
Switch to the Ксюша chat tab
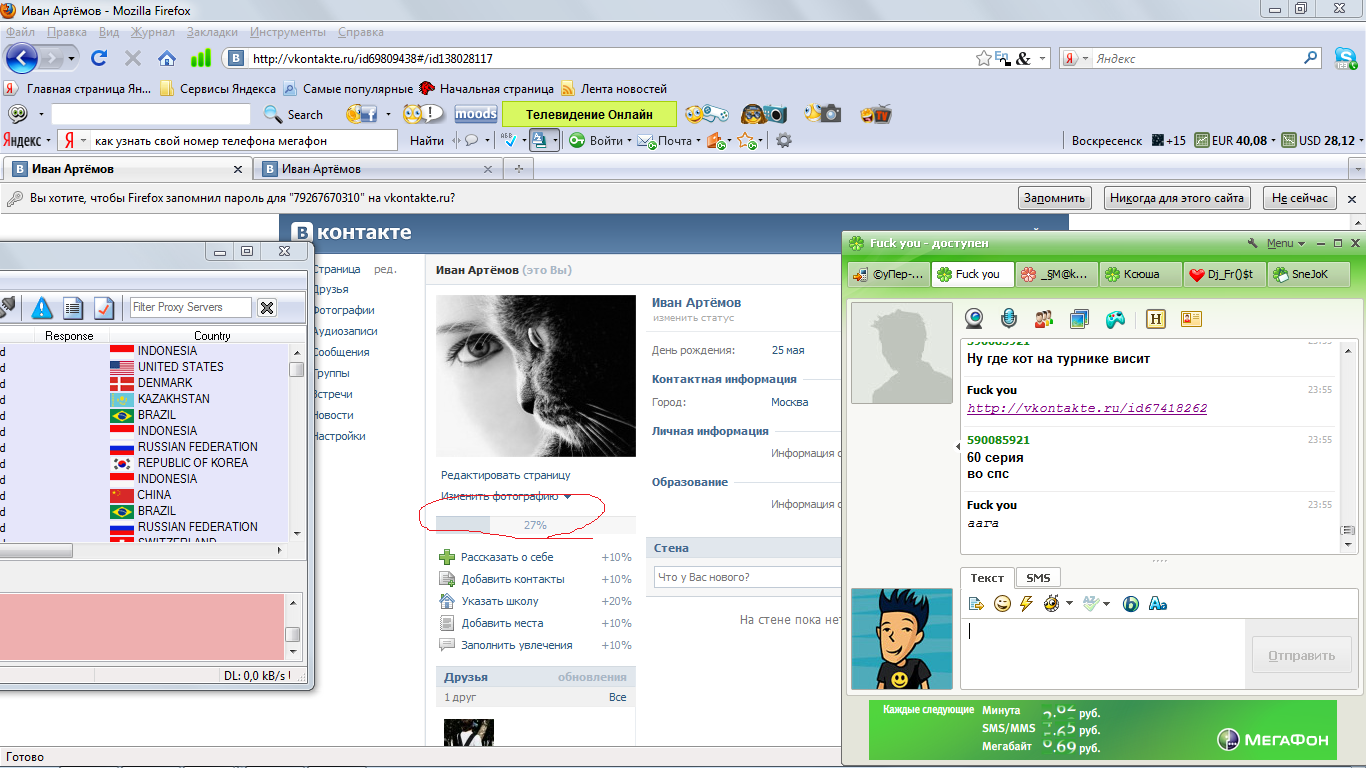click(1141, 274)
